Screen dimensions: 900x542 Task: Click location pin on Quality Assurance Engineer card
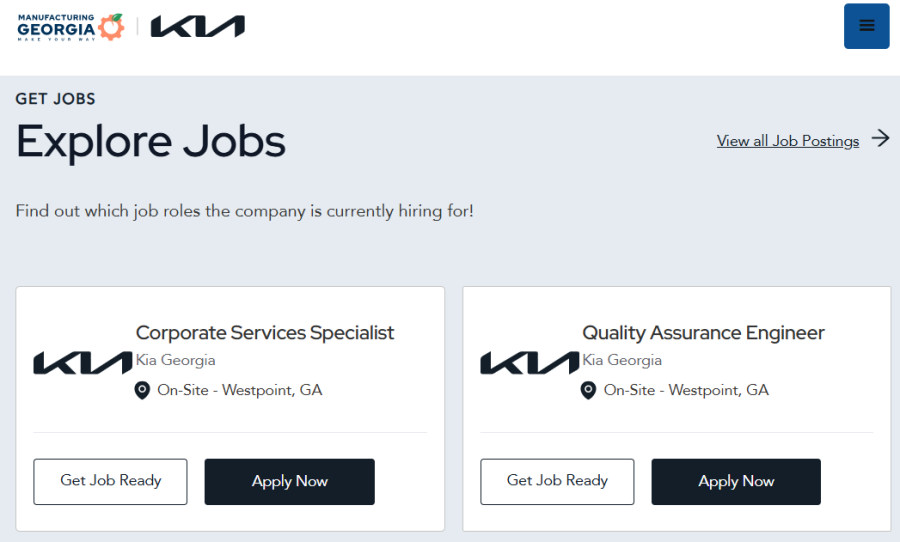[589, 390]
